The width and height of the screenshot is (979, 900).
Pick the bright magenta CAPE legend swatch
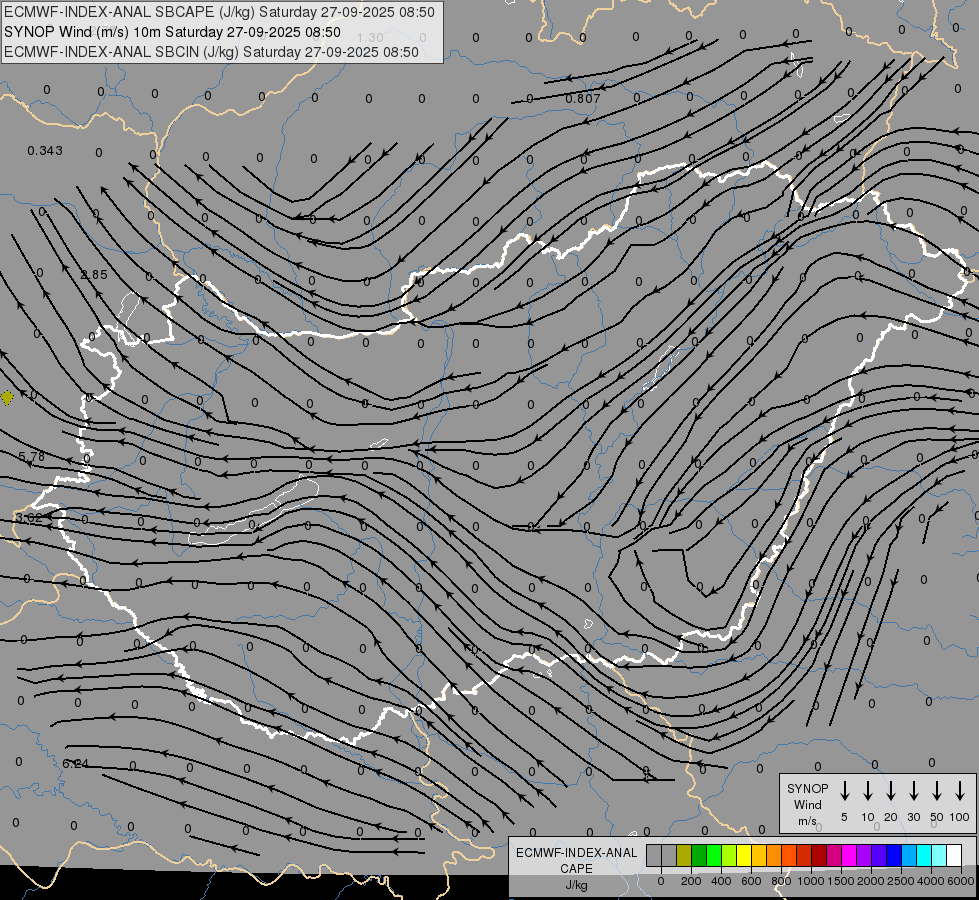849,855
